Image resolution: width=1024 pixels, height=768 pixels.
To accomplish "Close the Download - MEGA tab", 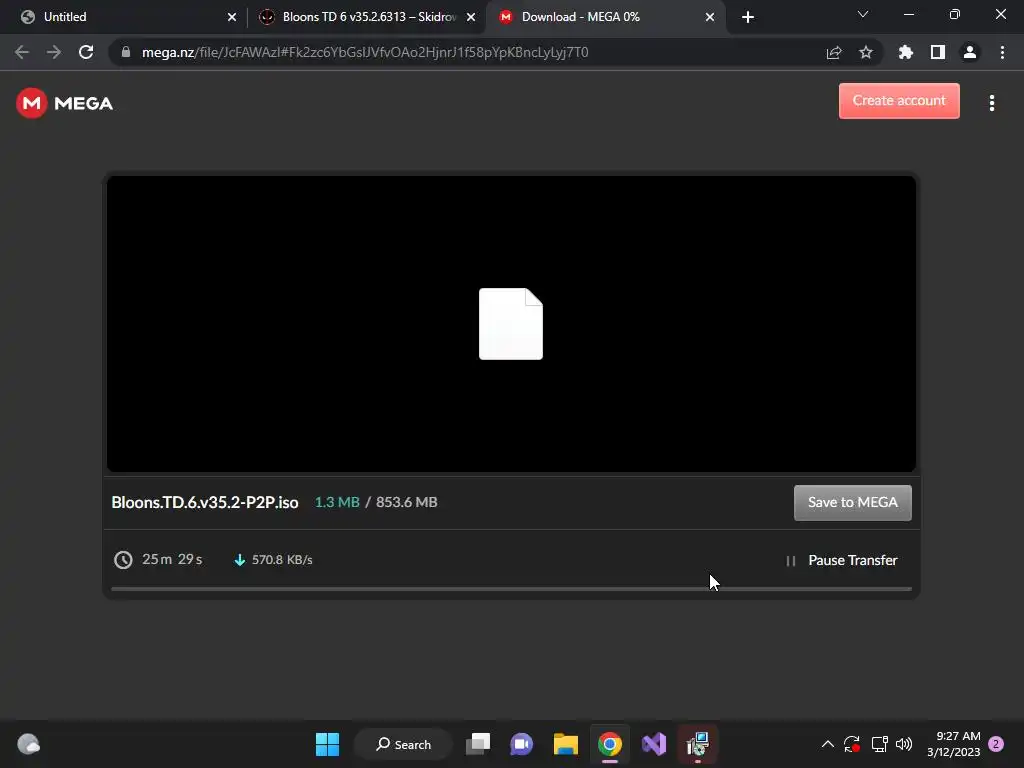I will [x=710, y=17].
